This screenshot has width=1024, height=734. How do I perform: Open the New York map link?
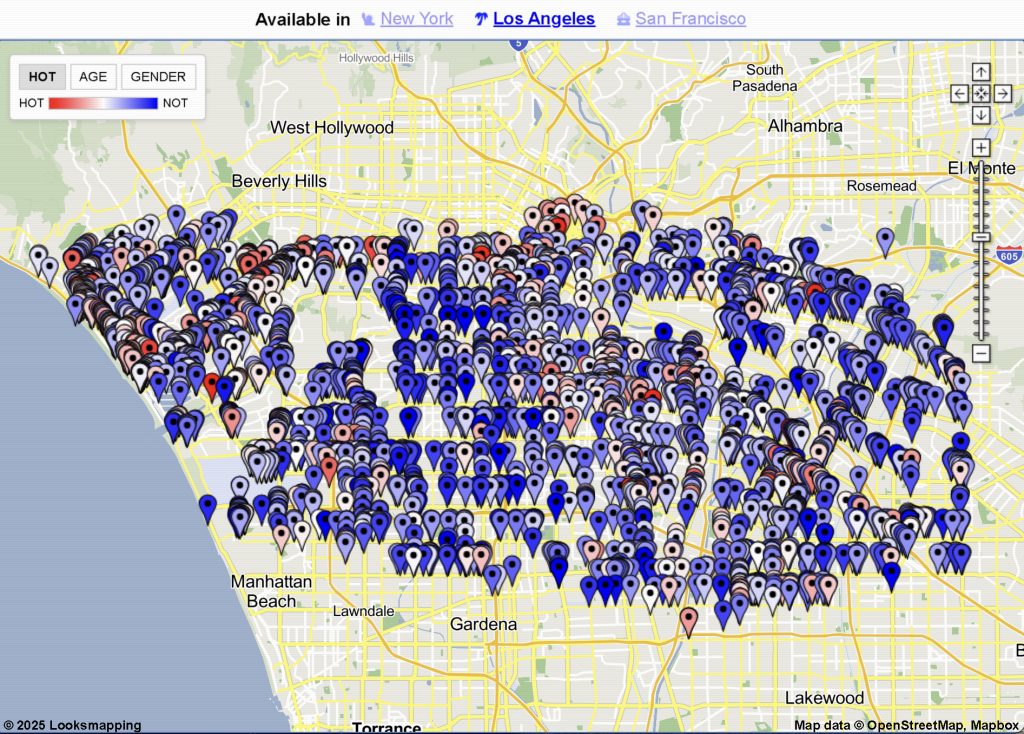click(417, 19)
